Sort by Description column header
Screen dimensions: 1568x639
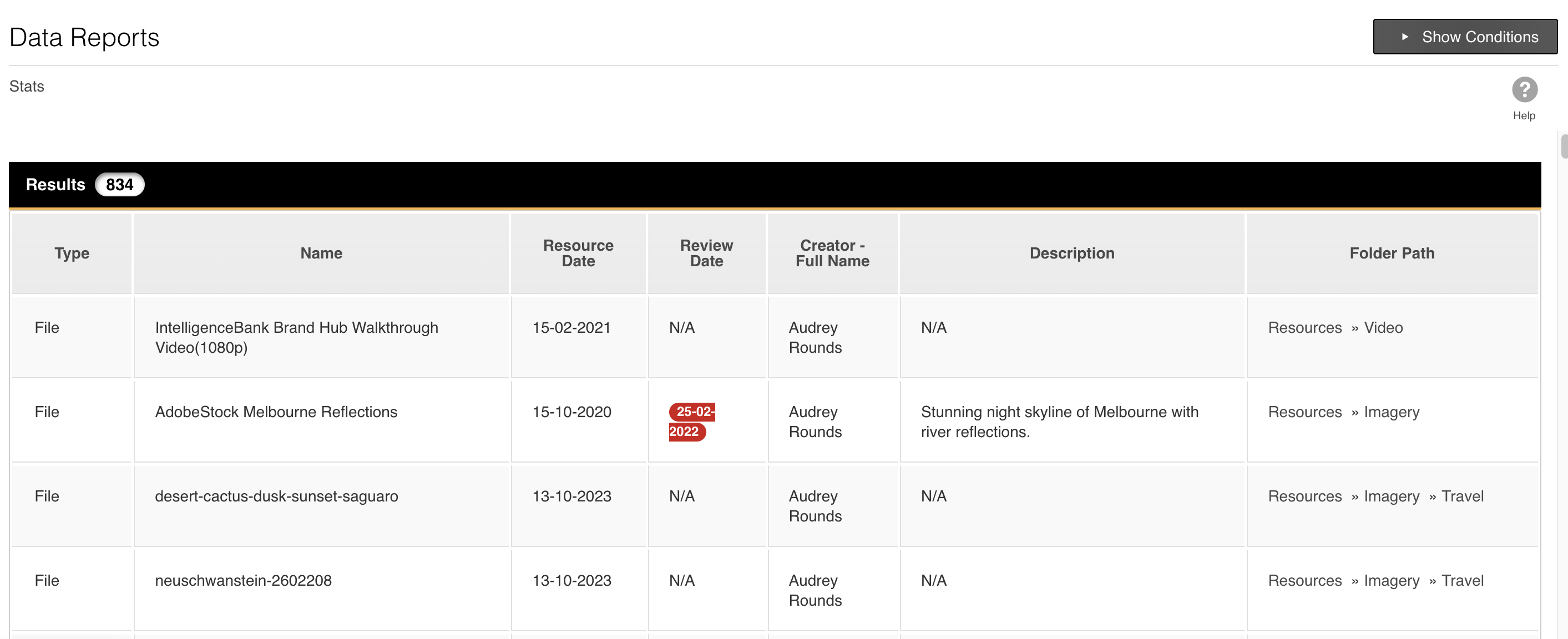coord(1071,253)
